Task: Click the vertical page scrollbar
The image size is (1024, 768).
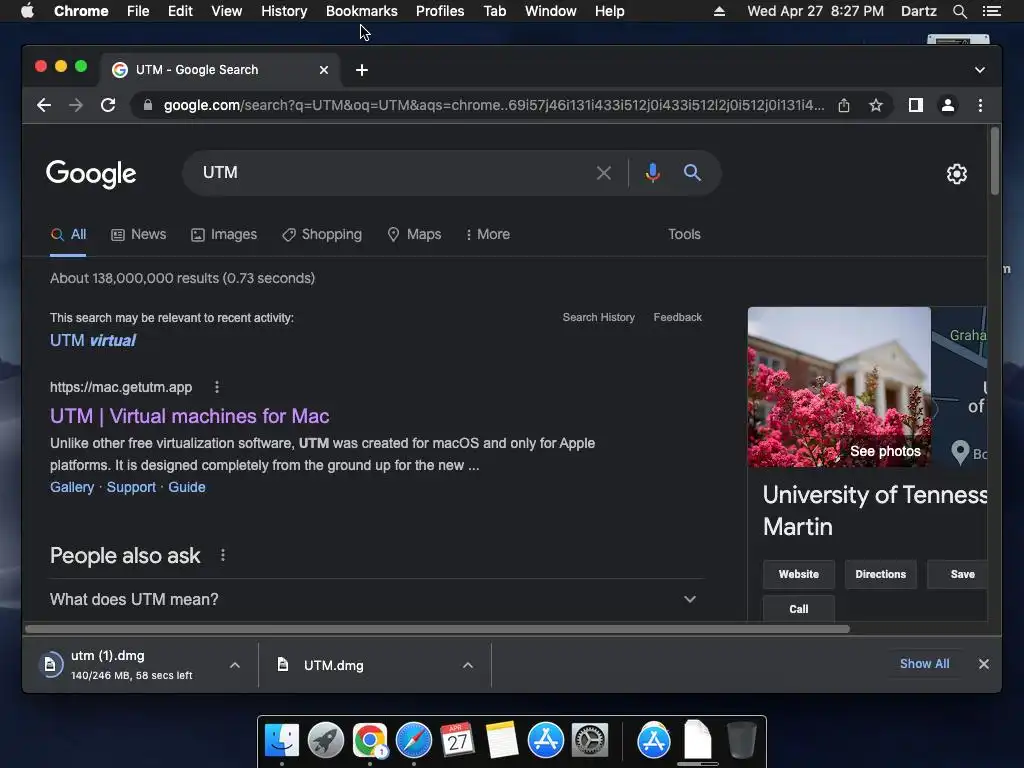Action: click(x=995, y=161)
